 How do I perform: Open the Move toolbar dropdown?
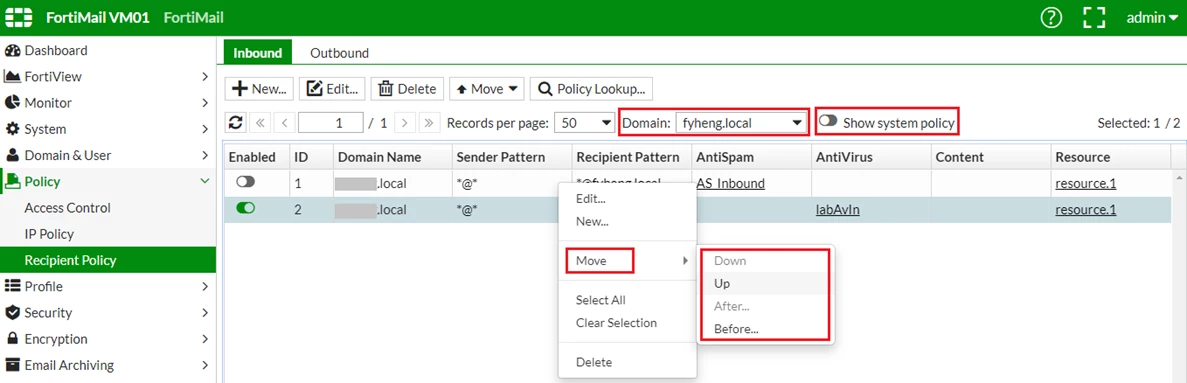(487, 89)
